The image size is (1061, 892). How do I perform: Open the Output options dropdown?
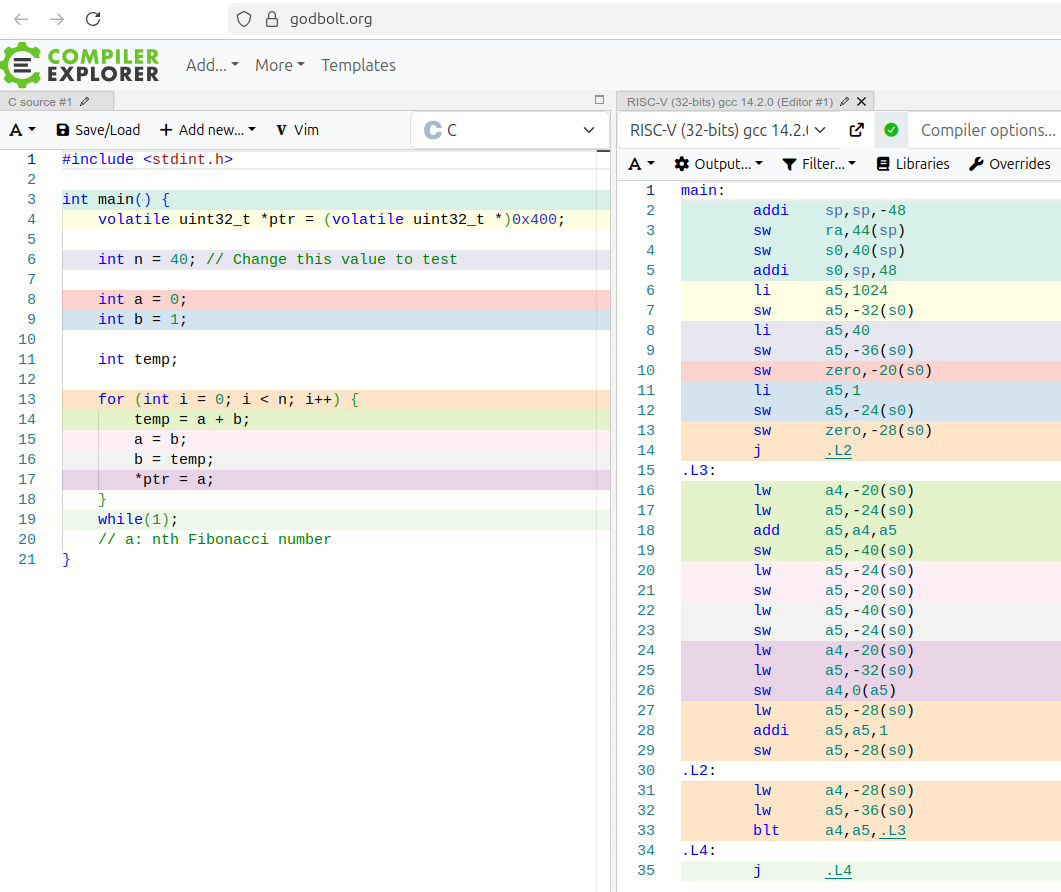click(x=718, y=164)
